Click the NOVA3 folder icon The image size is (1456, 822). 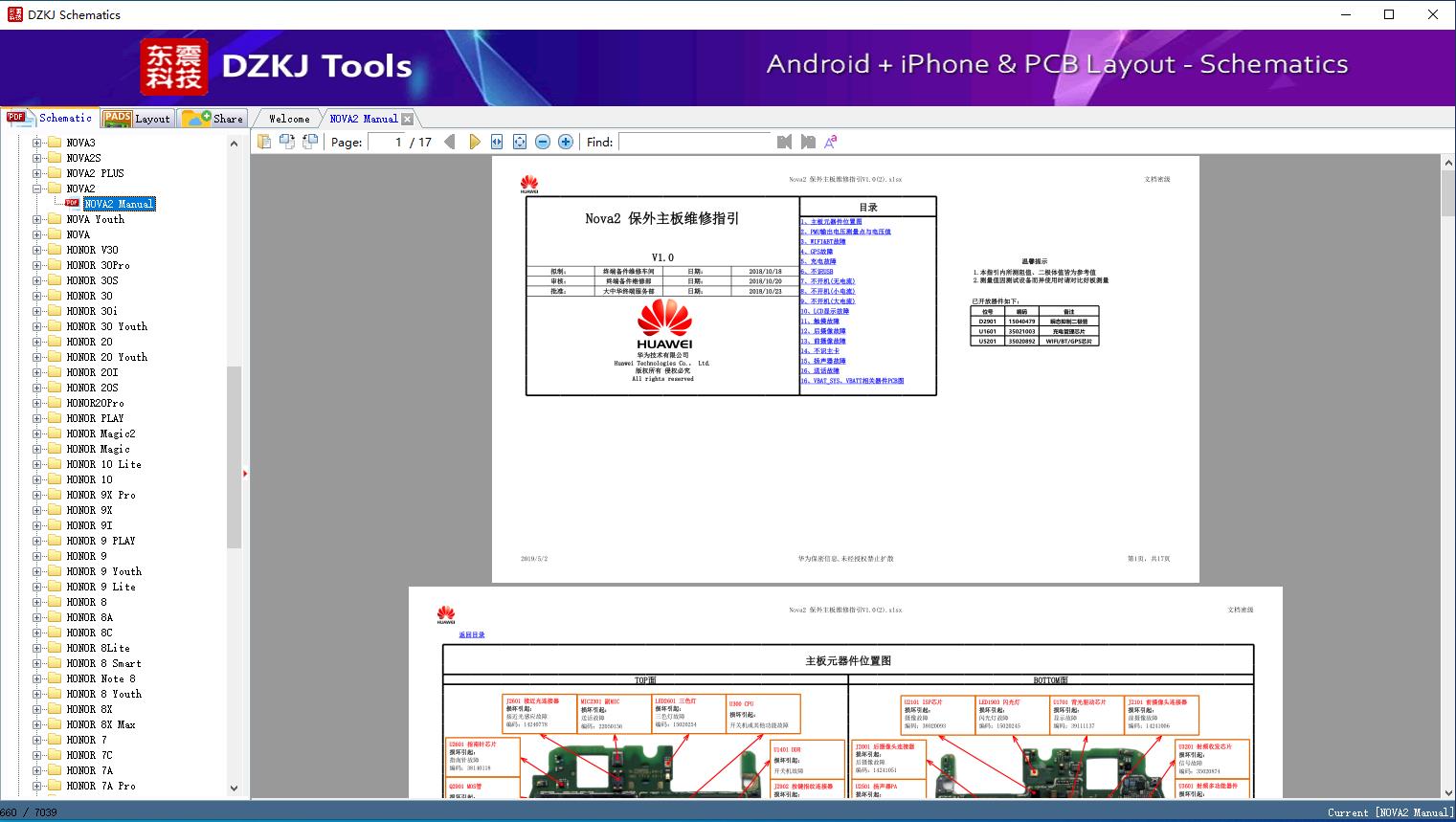point(55,143)
